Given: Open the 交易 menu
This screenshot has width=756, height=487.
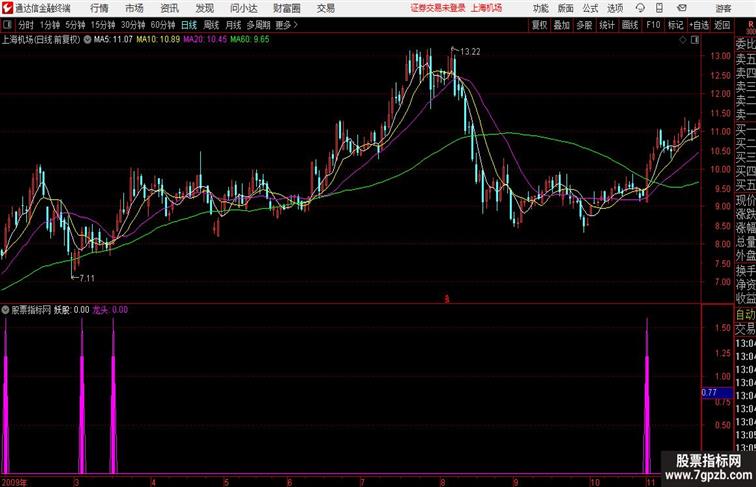Looking at the screenshot, I should point(325,8).
